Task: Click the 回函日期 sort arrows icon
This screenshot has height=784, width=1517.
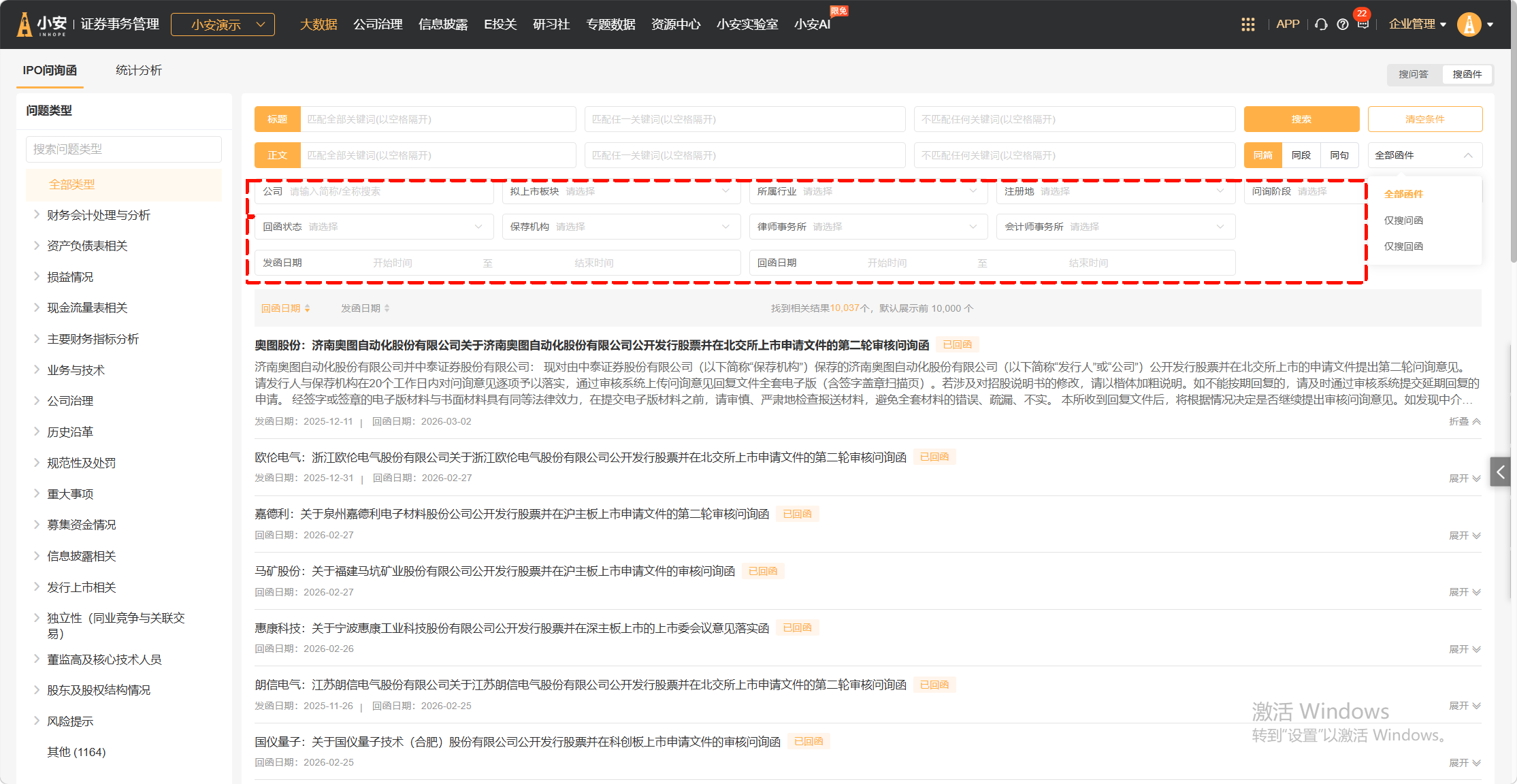Action: tap(308, 308)
